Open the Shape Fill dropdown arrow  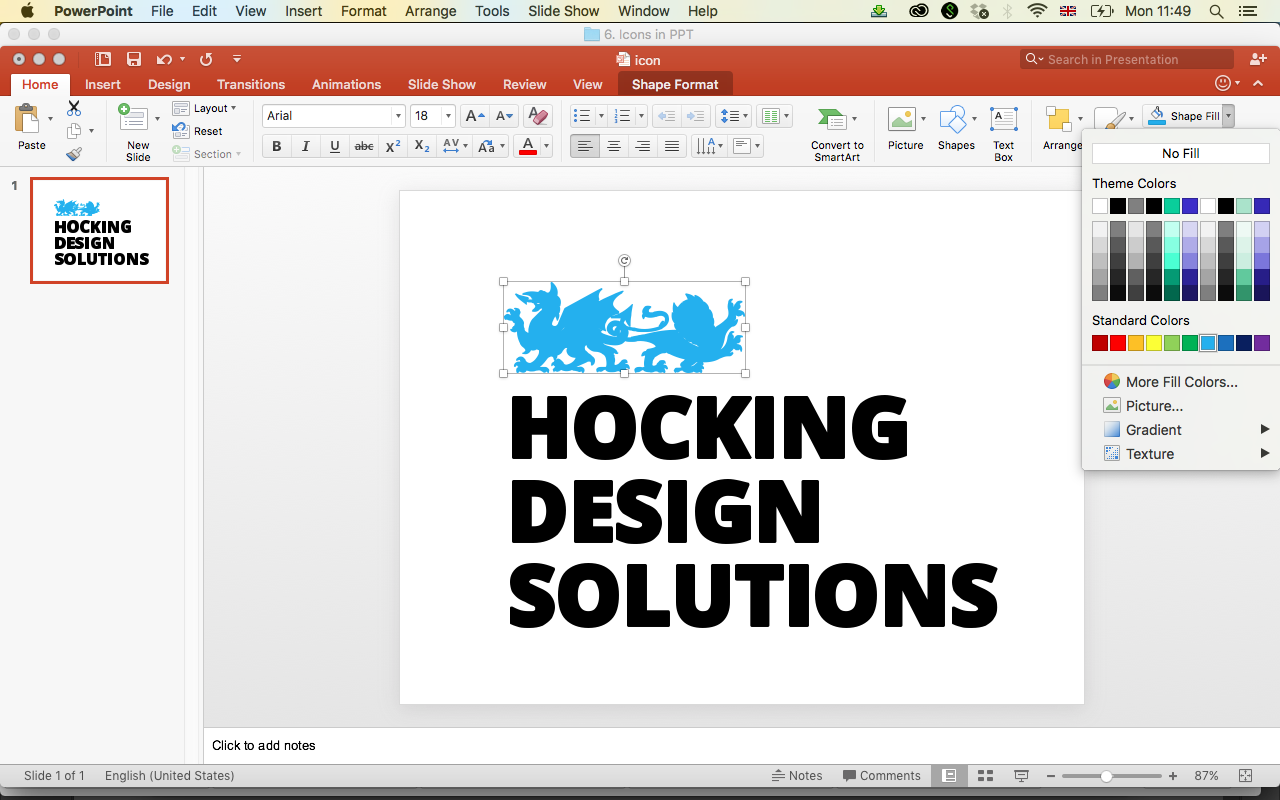pos(1228,115)
